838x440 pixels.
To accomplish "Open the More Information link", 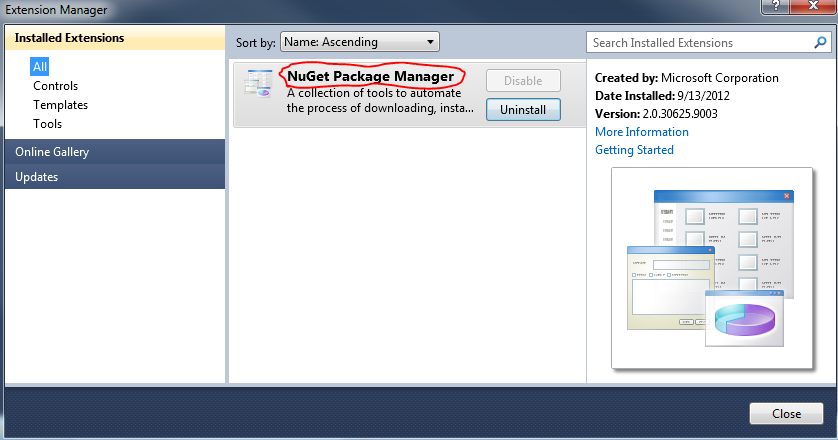I will 641,132.
